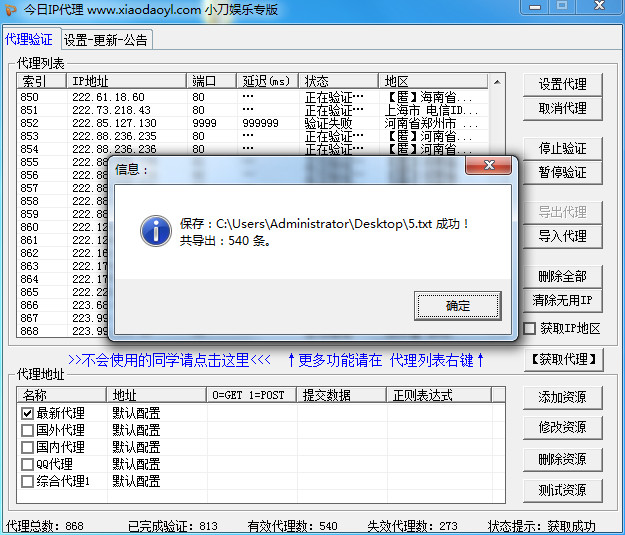Uncheck the 最新代理 checkbox

[x=28, y=413]
